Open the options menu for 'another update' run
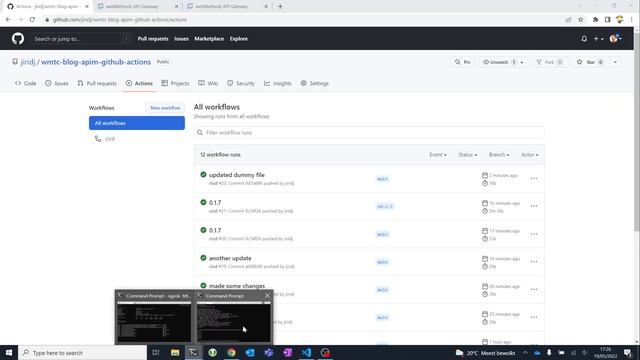This screenshot has width=640, height=360. point(534,262)
